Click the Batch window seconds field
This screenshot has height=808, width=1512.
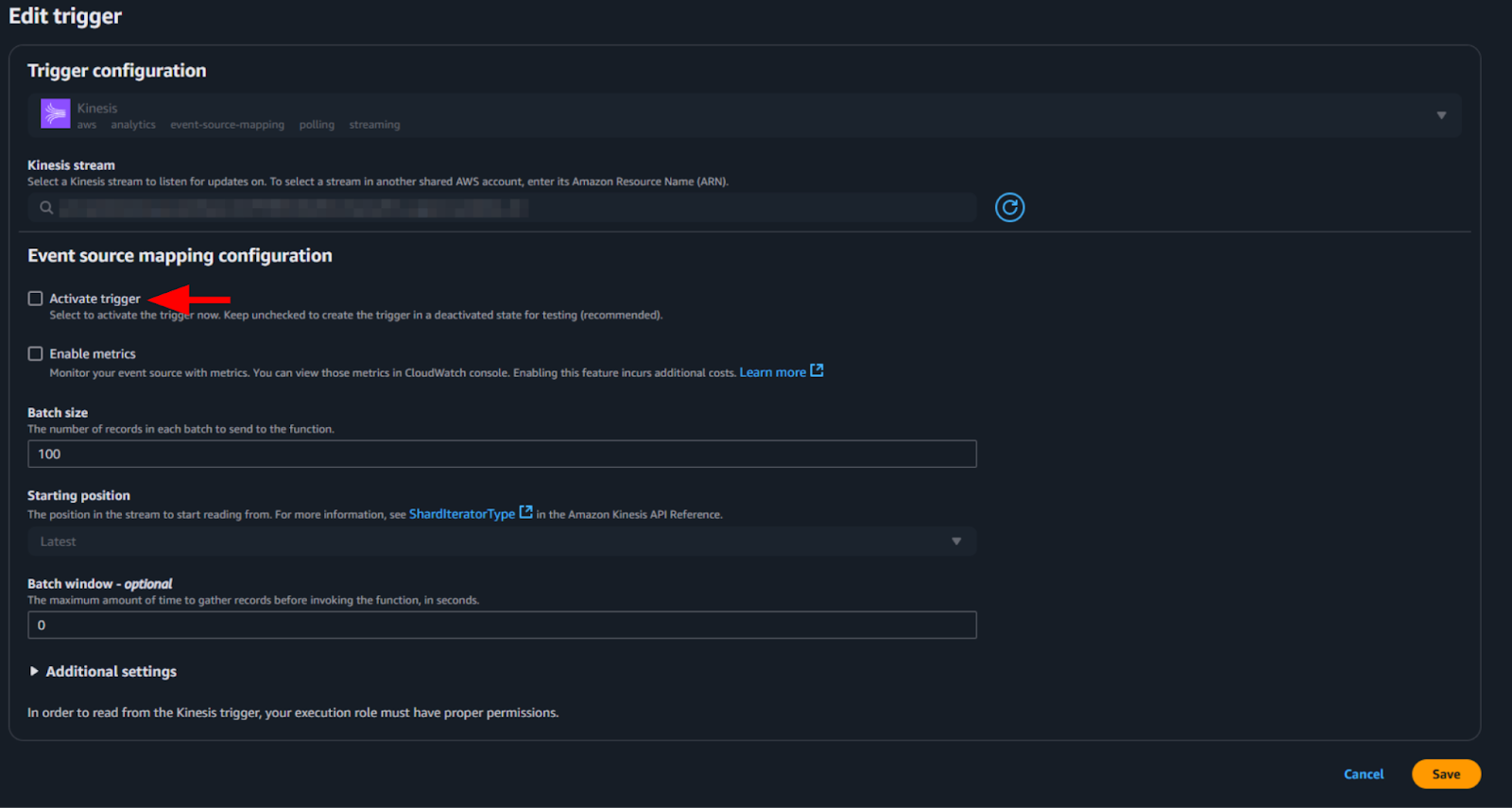click(501, 625)
